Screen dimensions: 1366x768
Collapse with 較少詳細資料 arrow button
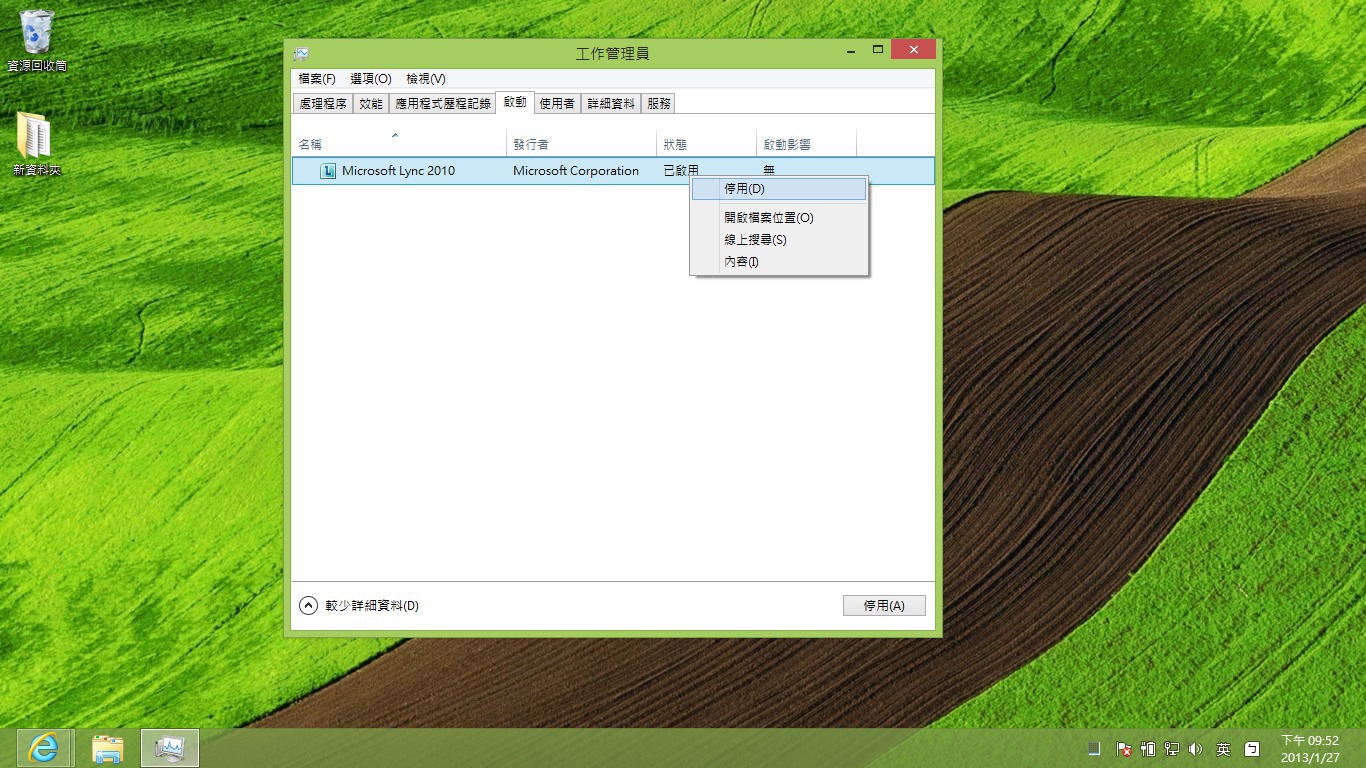click(308, 605)
